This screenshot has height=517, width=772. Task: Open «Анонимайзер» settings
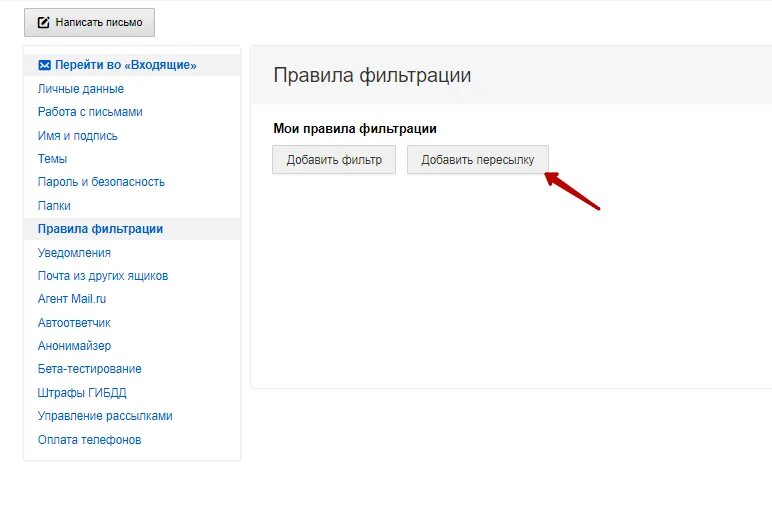click(x=74, y=346)
